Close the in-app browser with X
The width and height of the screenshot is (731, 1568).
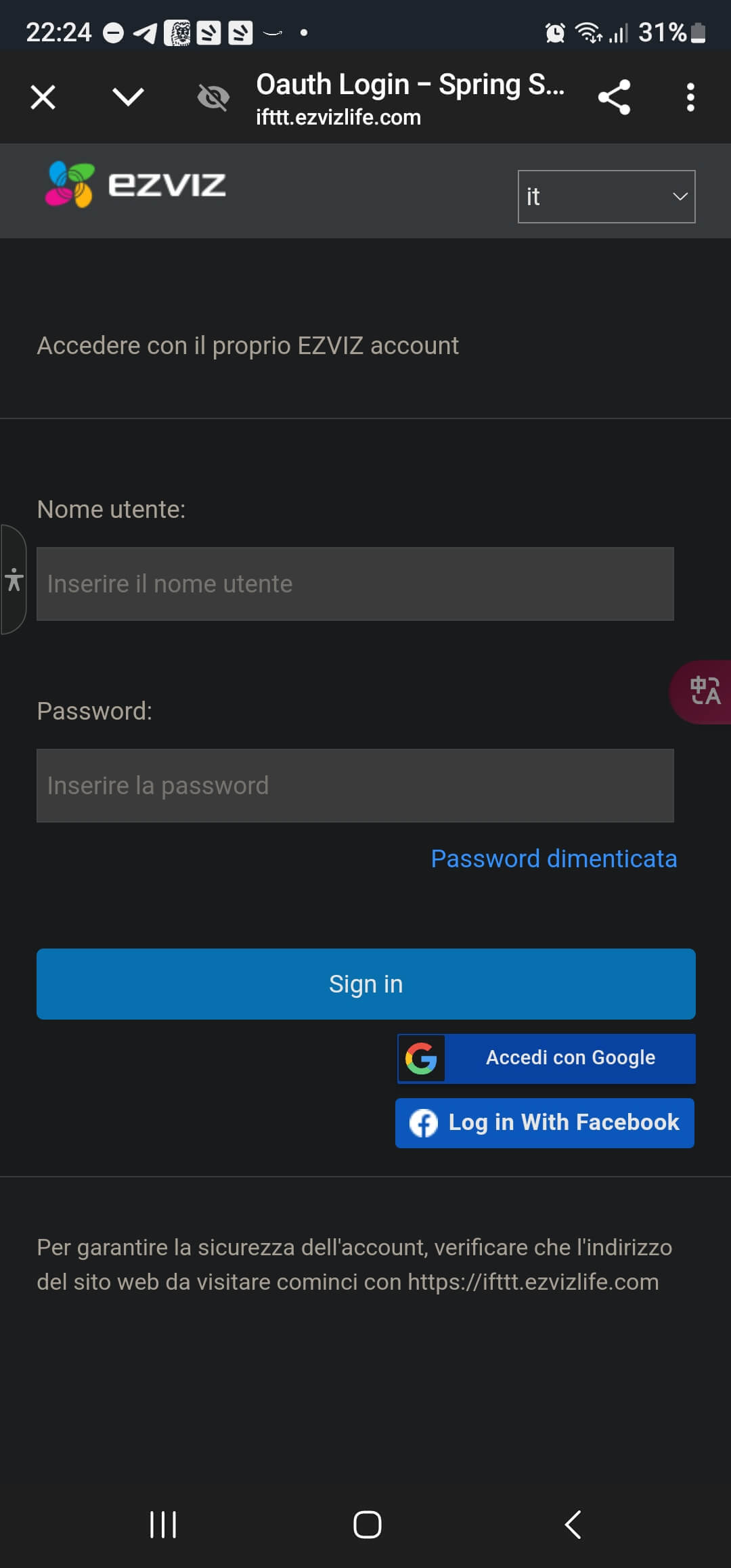[x=43, y=97]
